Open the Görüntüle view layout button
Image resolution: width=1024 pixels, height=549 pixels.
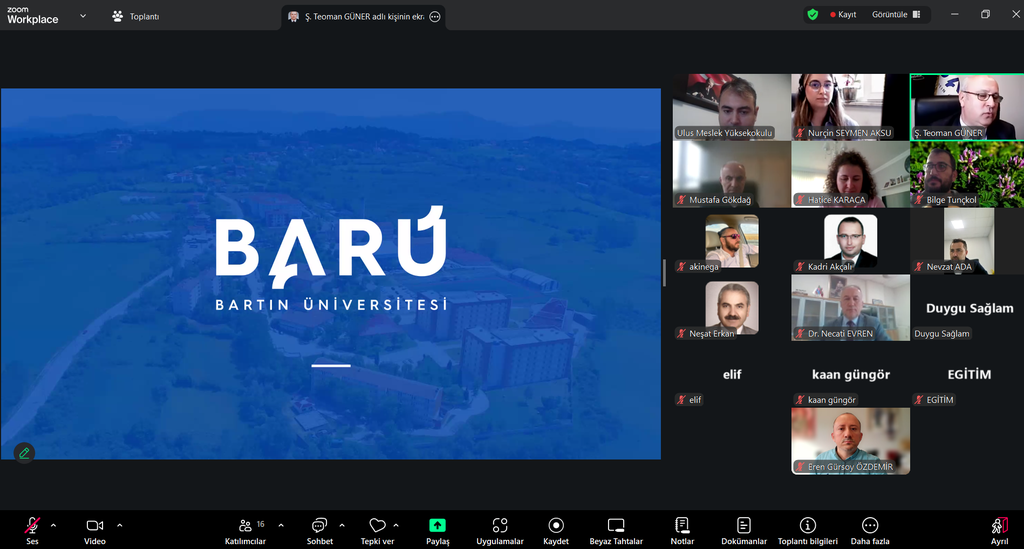pos(895,15)
